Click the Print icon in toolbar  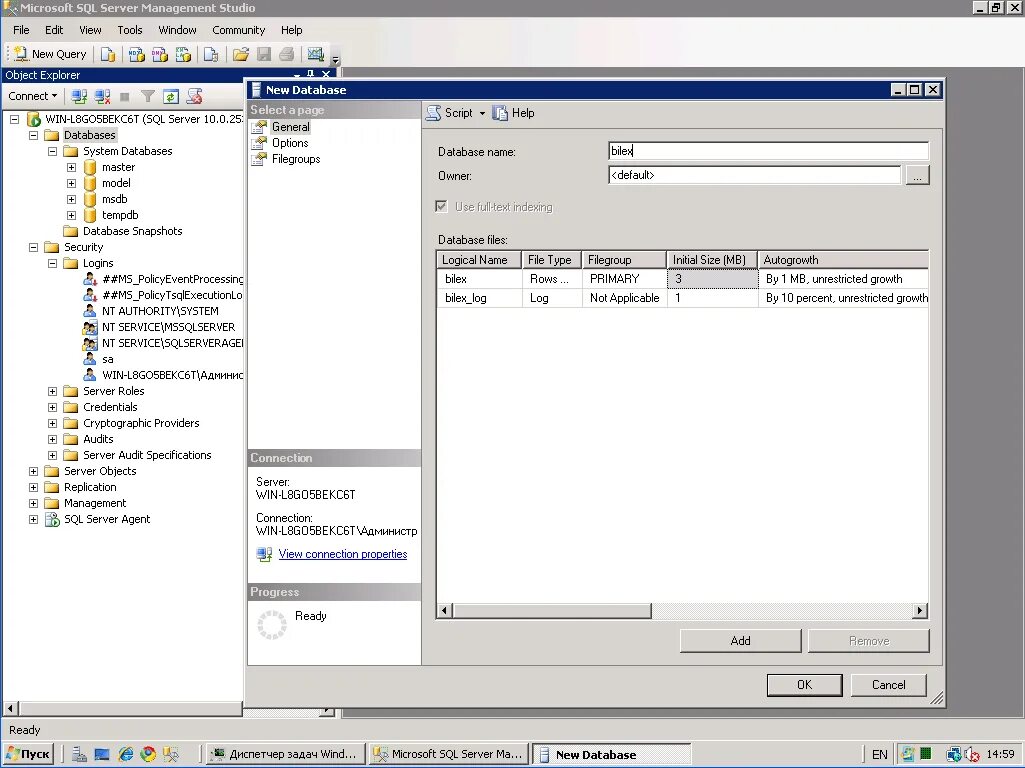tap(286, 54)
